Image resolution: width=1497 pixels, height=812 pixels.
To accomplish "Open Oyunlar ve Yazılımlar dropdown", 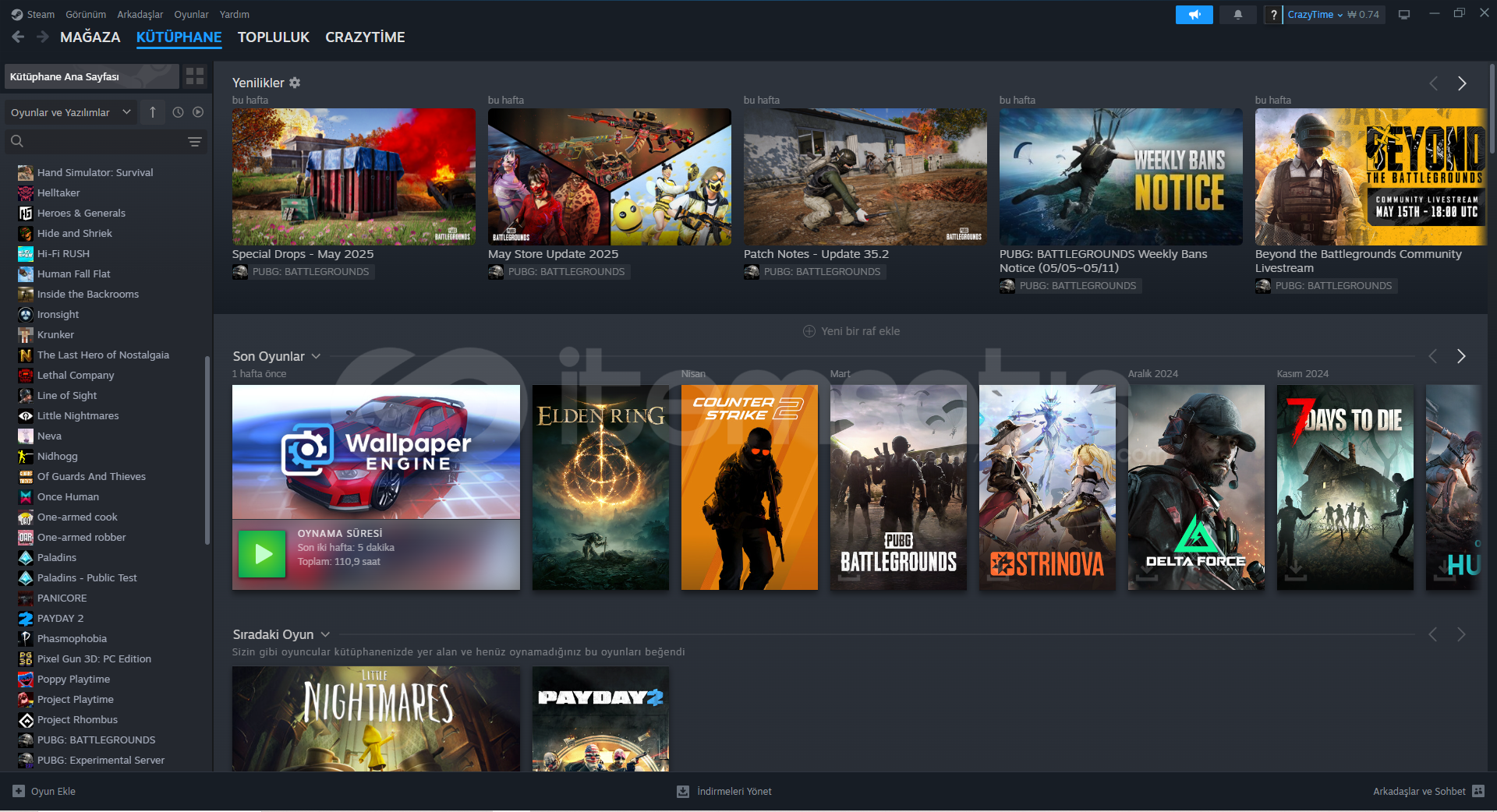I will (71, 112).
